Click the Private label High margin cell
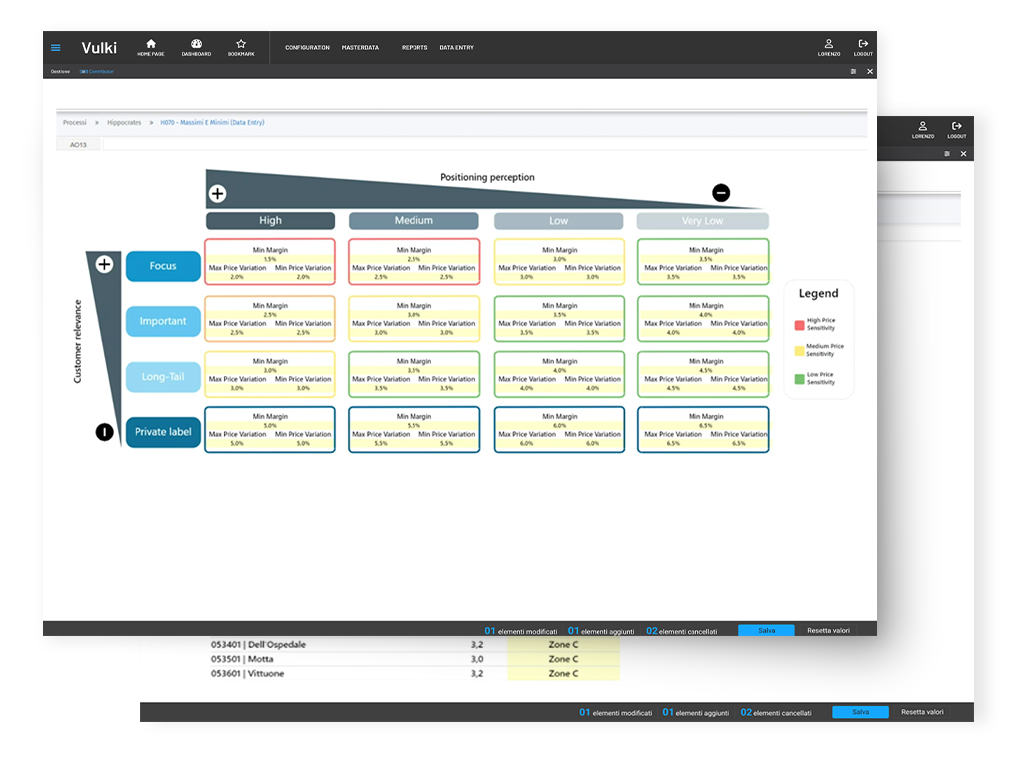The width and height of the screenshot is (1024, 780). 269,429
